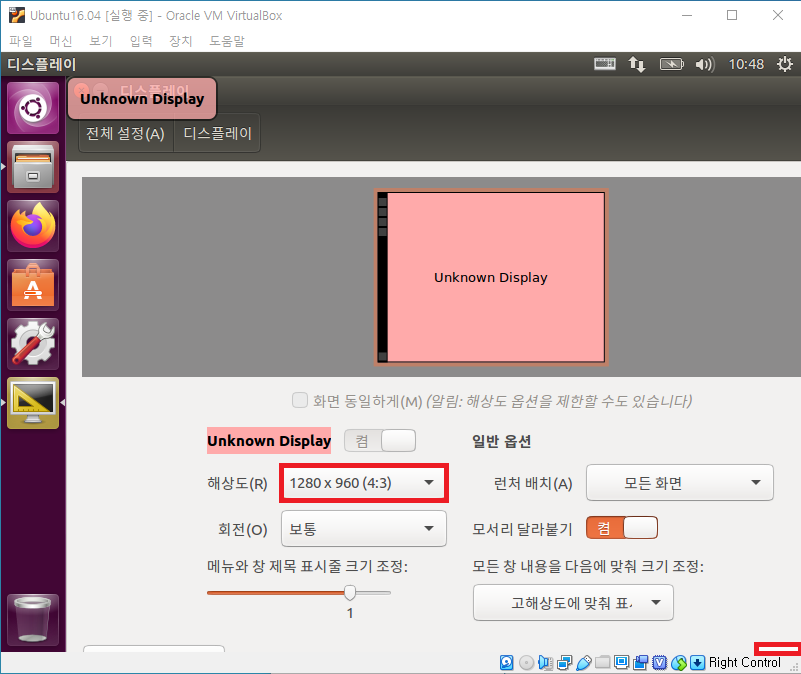
Task: Toggle the Unknown Display on/off switch
Action: point(380,440)
